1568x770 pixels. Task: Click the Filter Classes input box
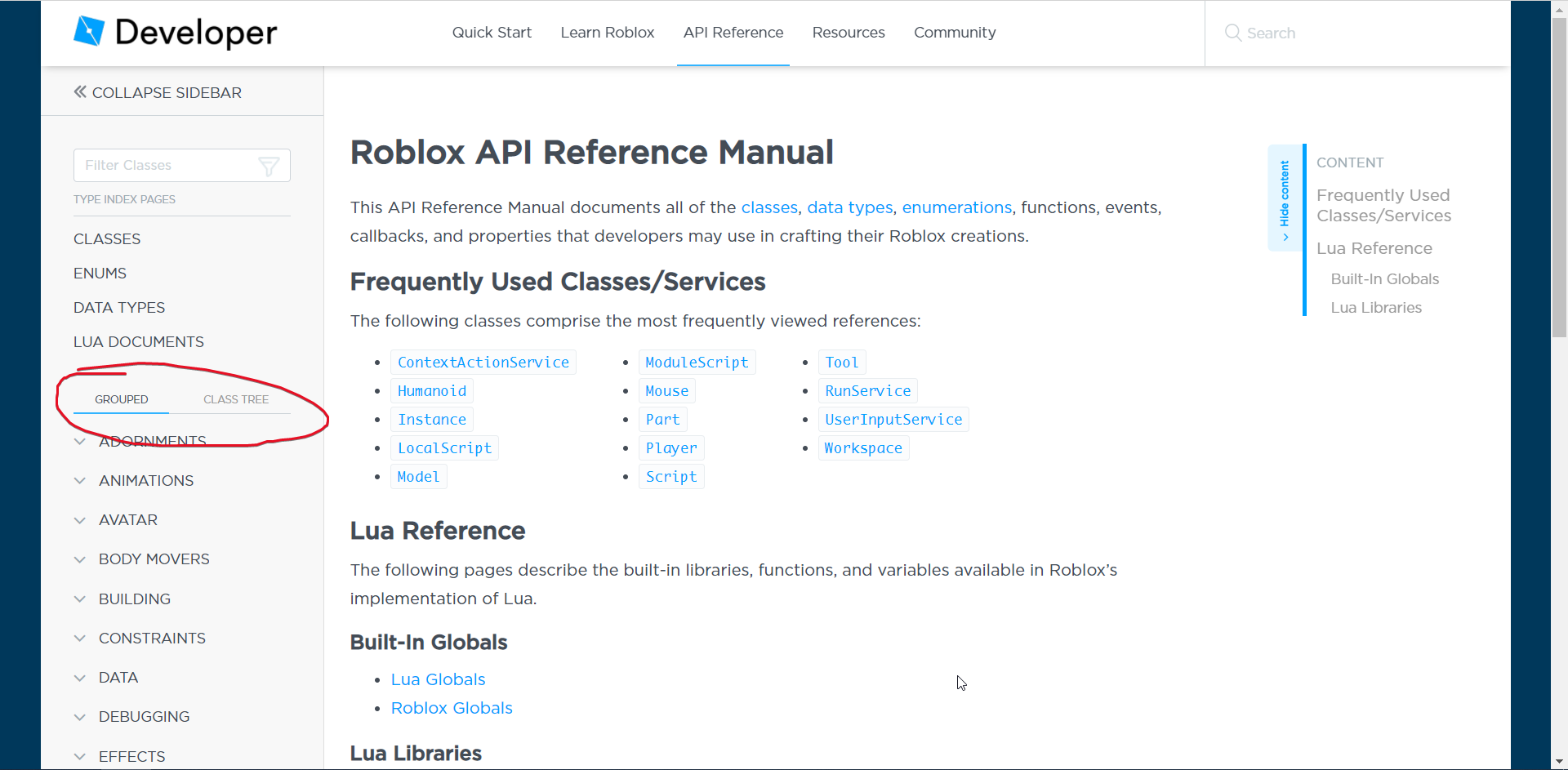181,165
